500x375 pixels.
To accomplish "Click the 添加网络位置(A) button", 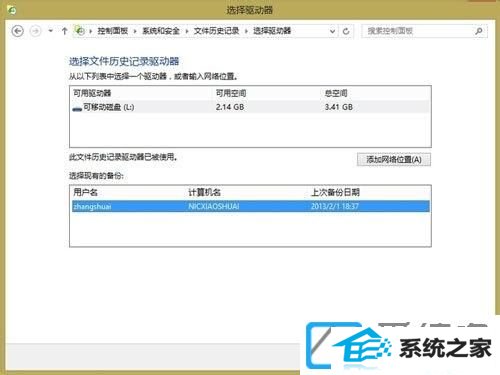I will point(394,160).
